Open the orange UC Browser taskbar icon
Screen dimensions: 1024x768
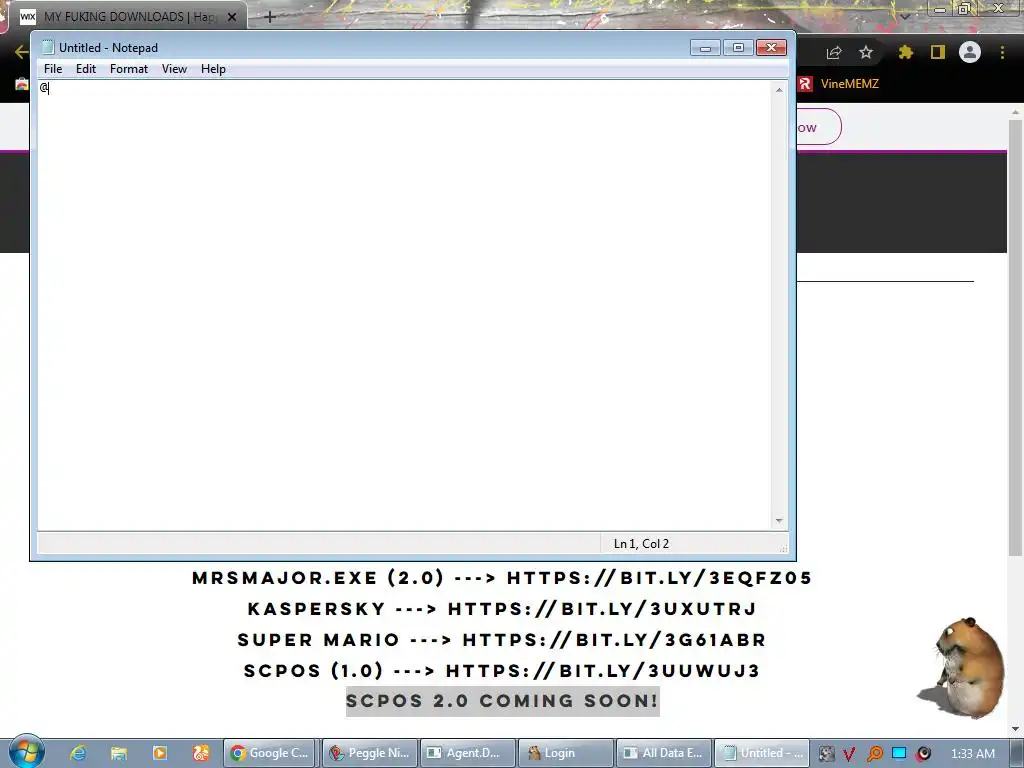click(200, 753)
